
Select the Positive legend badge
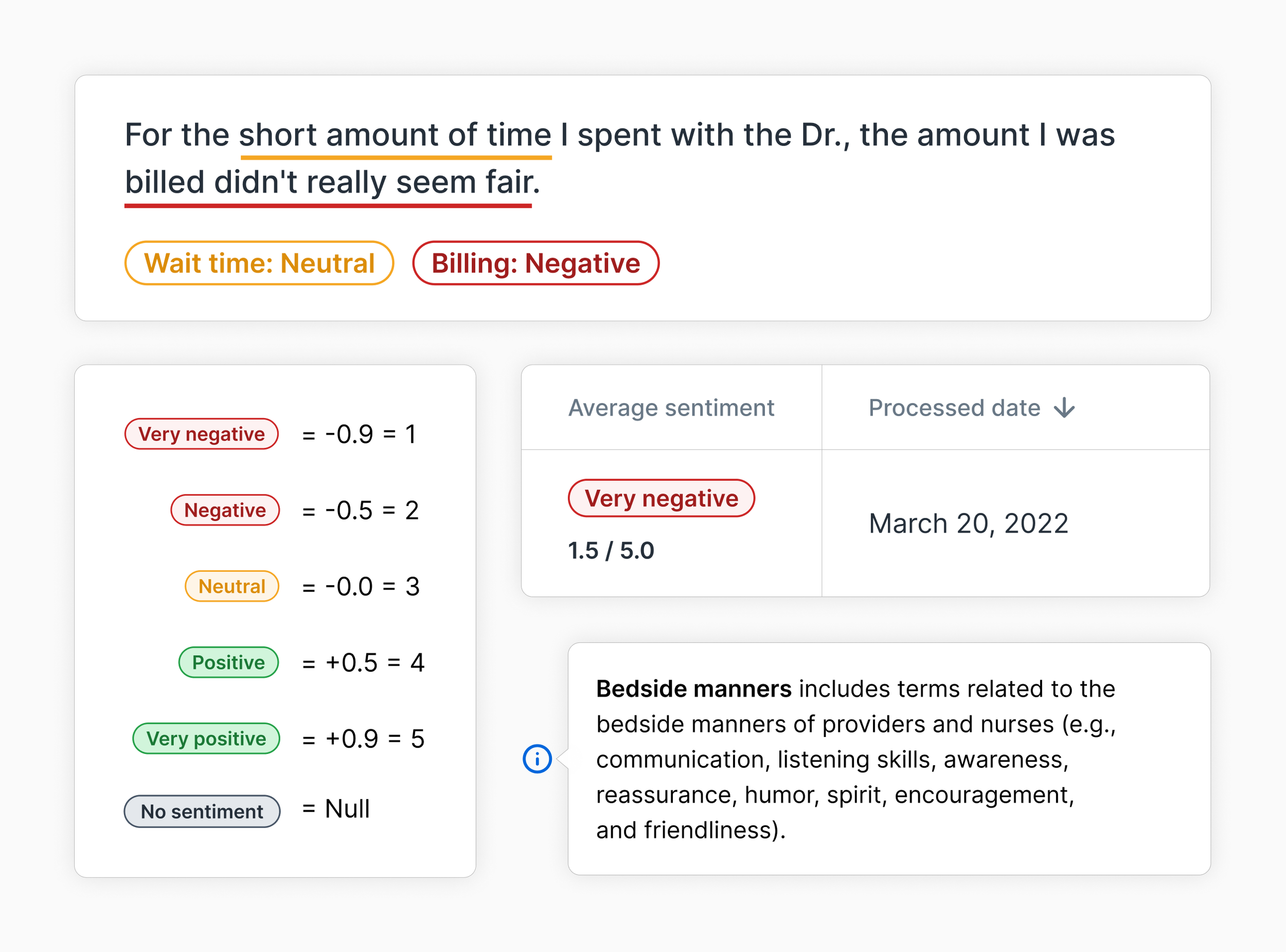point(228,662)
